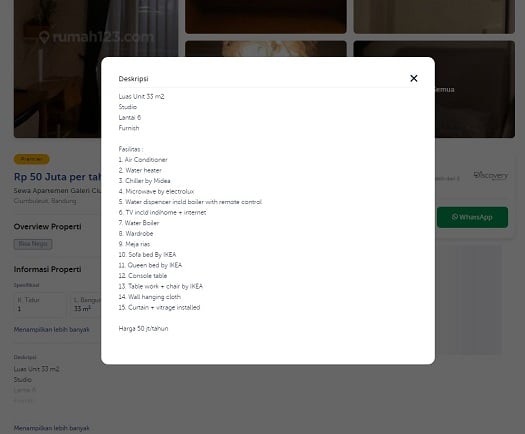
Task: Select the Bisa Nego tag
Action: pos(33,244)
